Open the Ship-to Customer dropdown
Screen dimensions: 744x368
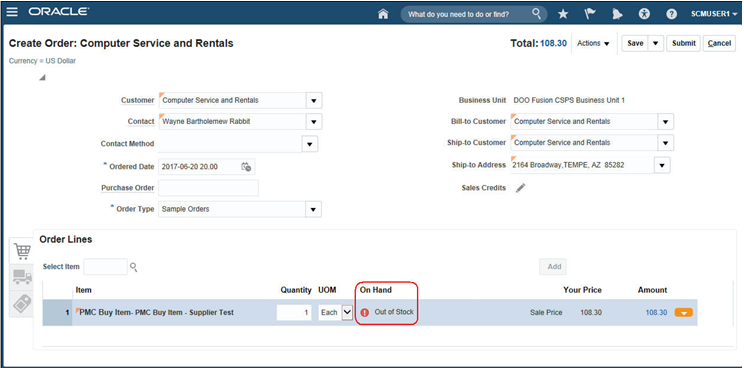pos(665,143)
